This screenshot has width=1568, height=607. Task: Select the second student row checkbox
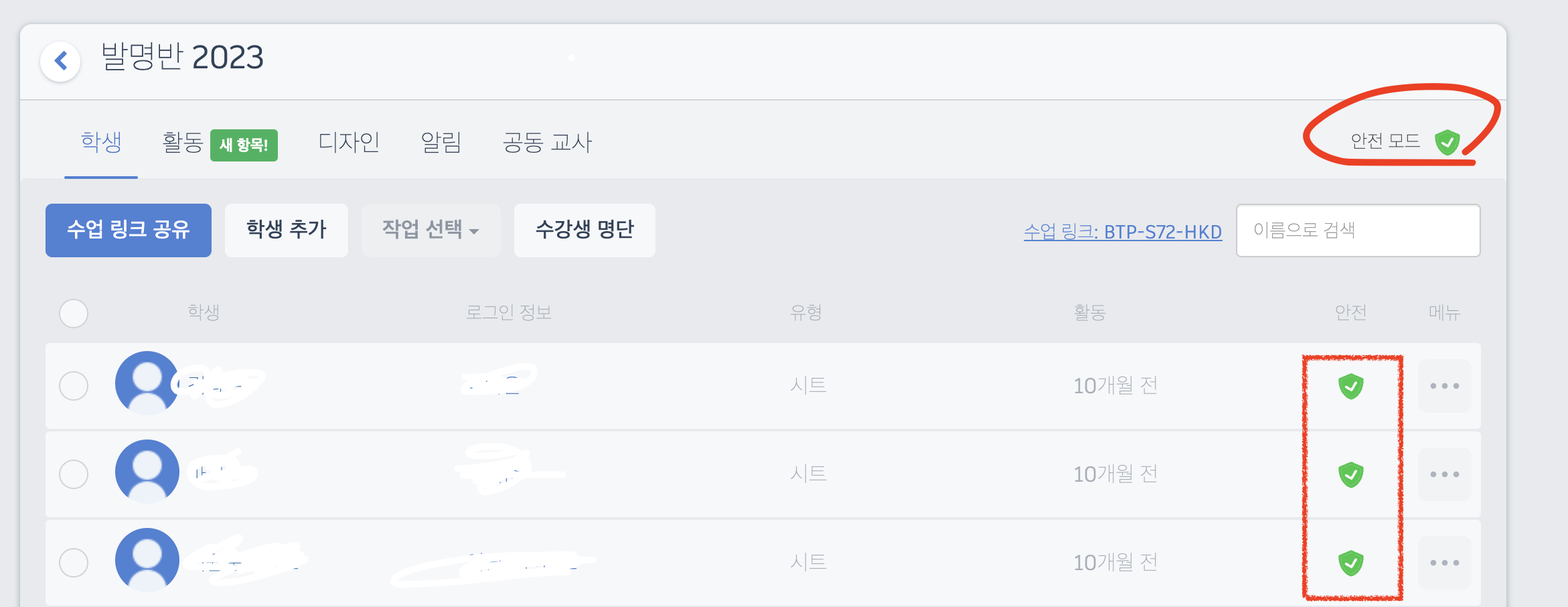pos(74,474)
